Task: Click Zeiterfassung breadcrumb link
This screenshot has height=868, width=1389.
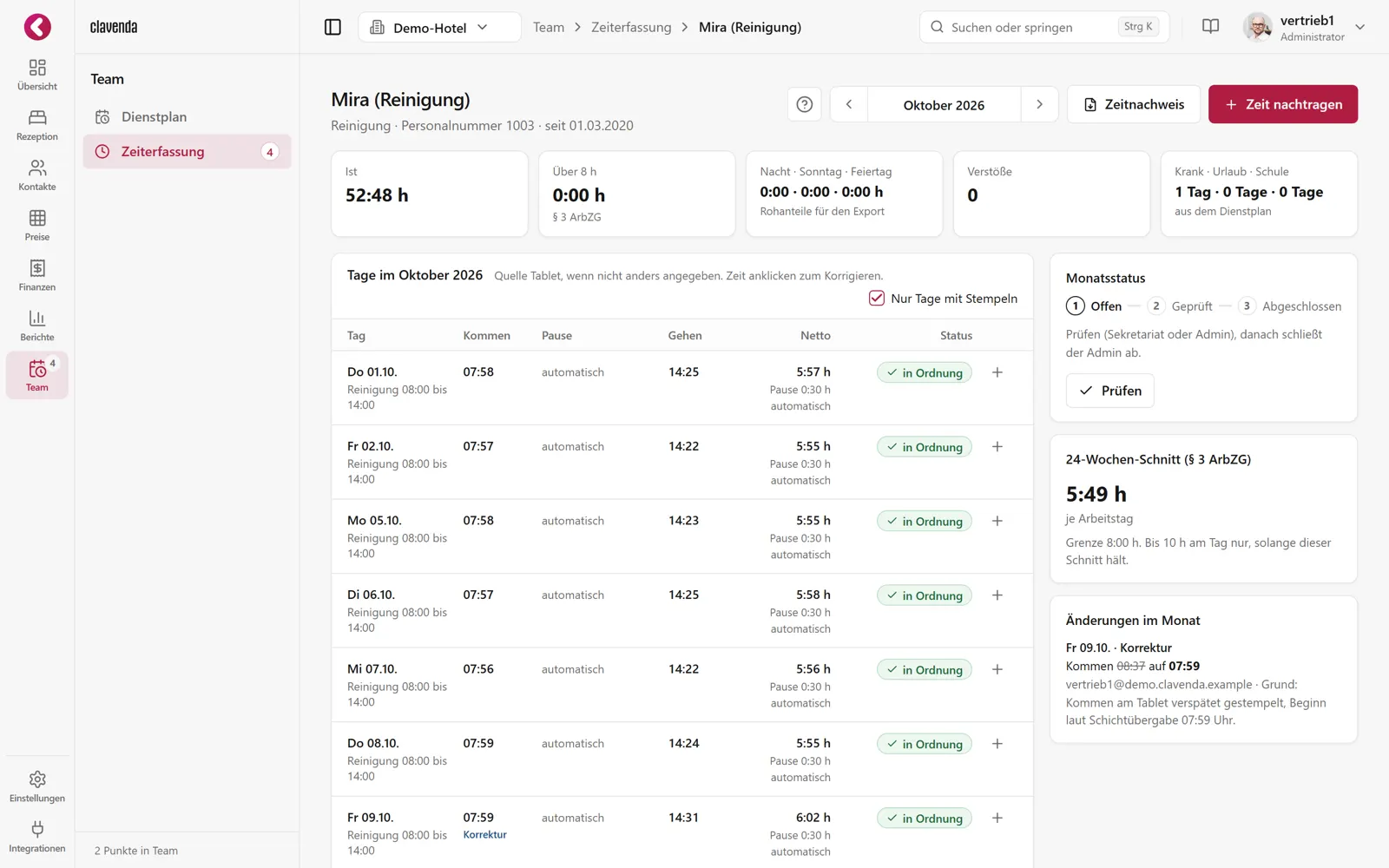Action: [631, 27]
